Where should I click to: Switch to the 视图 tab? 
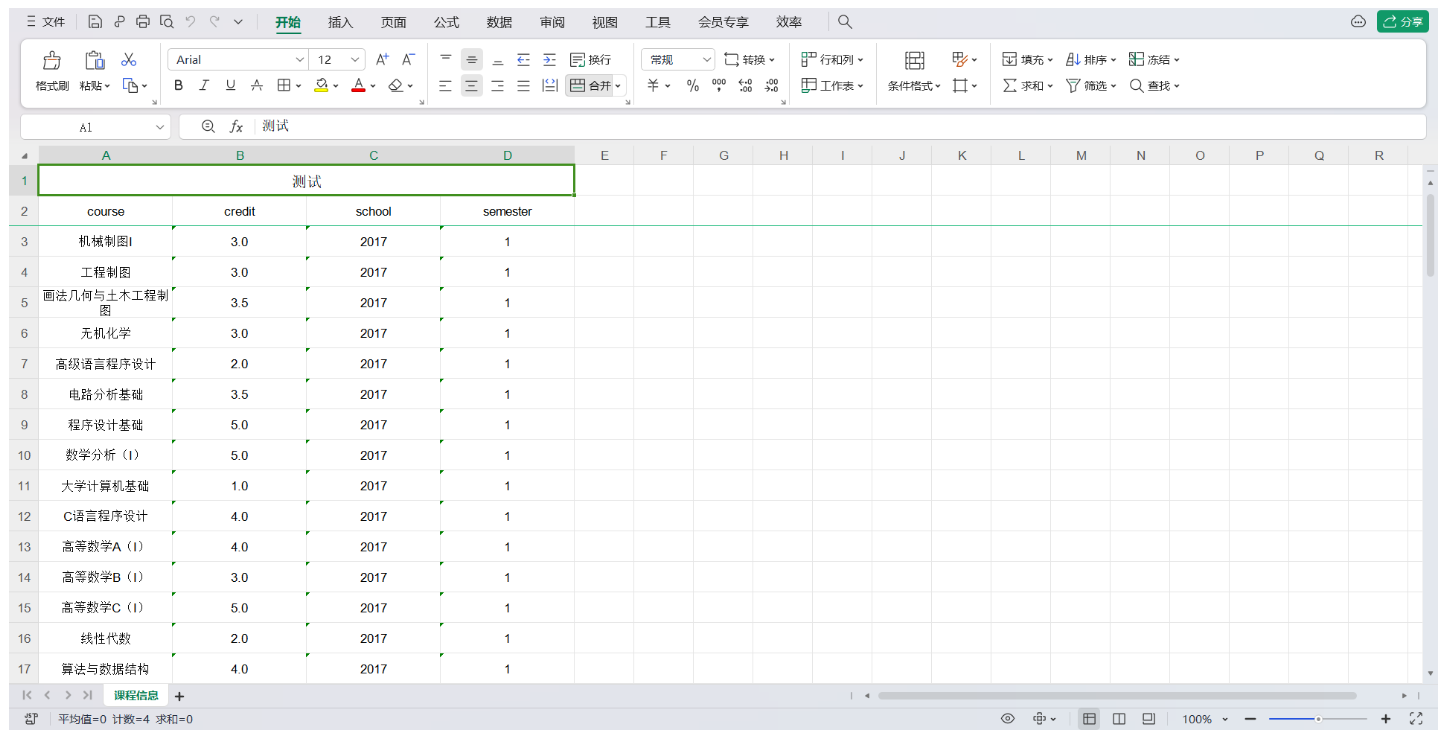click(x=605, y=22)
